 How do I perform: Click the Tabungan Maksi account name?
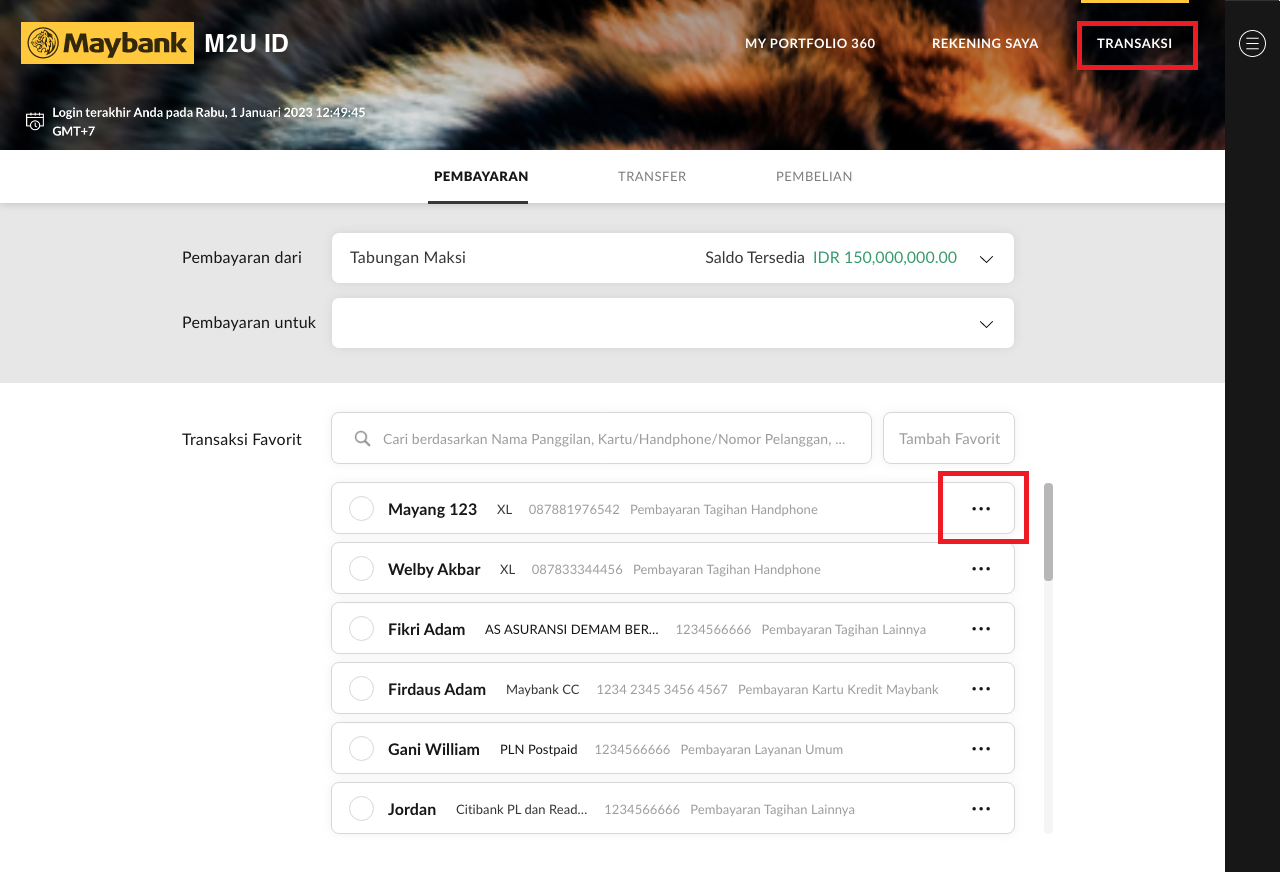pyautogui.click(x=408, y=257)
